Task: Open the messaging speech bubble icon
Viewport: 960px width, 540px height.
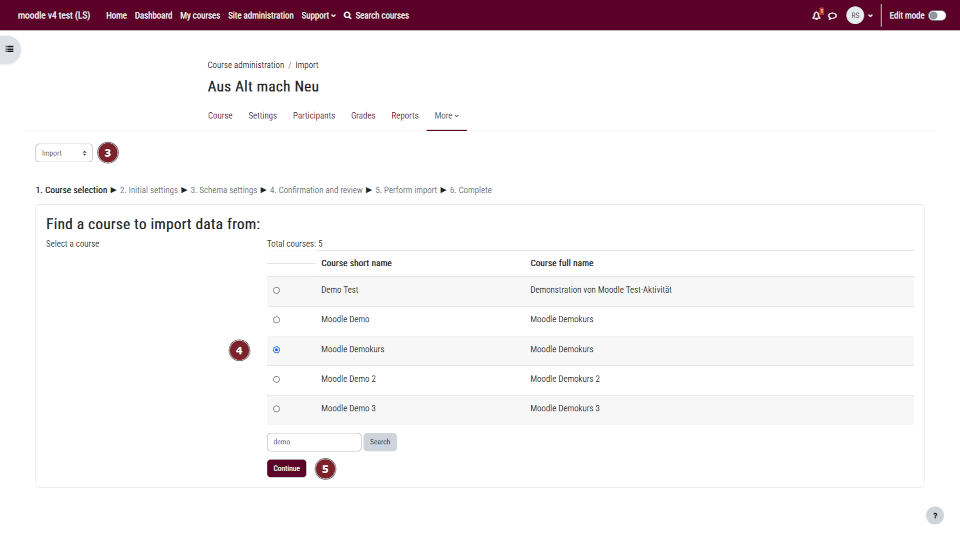Action: click(x=833, y=16)
